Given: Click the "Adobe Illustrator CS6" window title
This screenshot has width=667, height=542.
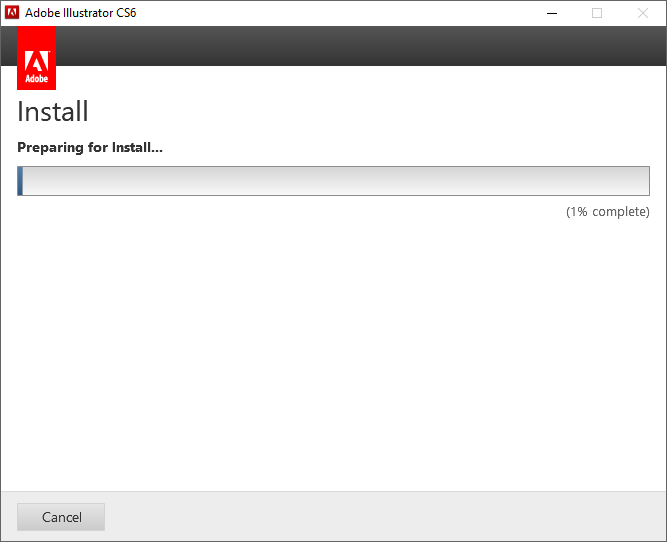Looking at the screenshot, I should (80, 13).
